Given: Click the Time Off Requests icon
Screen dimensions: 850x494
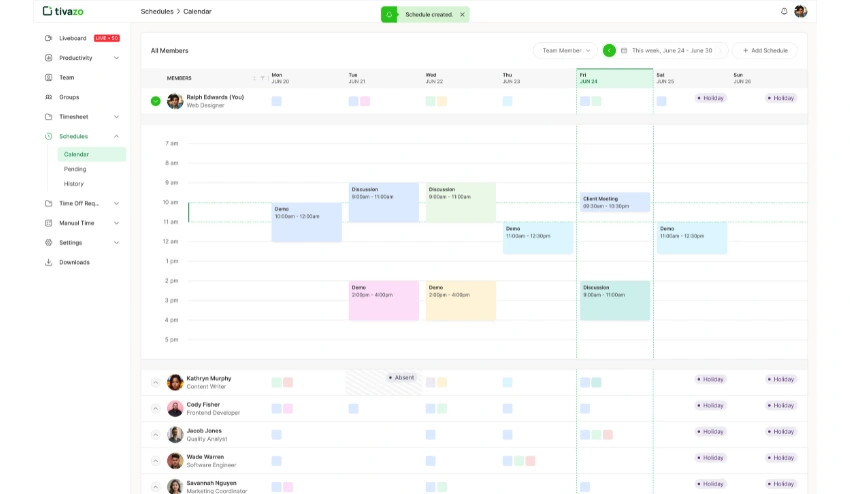Looking at the screenshot, I should [x=48, y=203].
